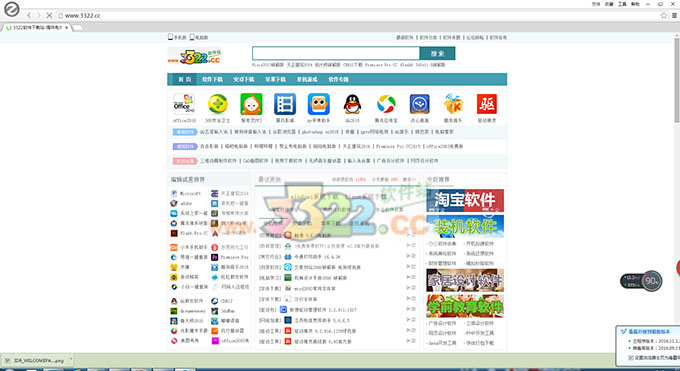Select the 安卓下载 navigation tab
This screenshot has height=371, width=680.
(244, 79)
